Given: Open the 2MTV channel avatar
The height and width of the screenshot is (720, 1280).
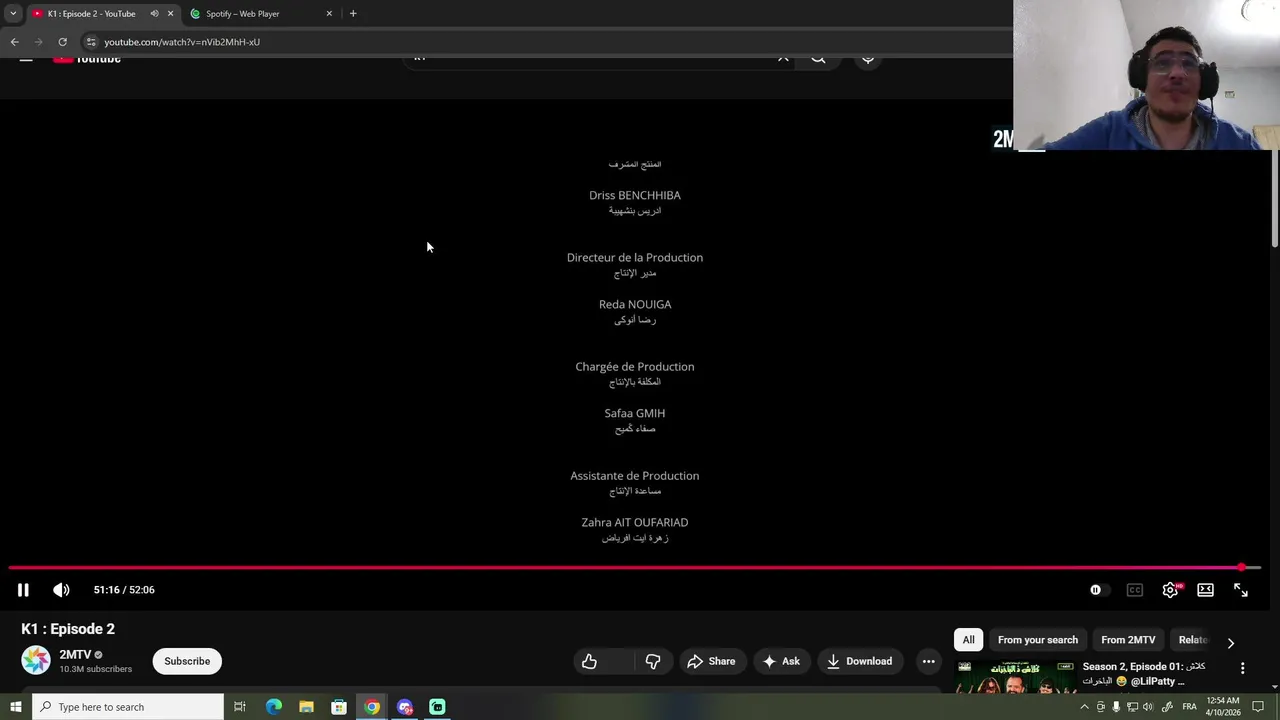Looking at the screenshot, I should pyautogui.click(x=36, y=660).
